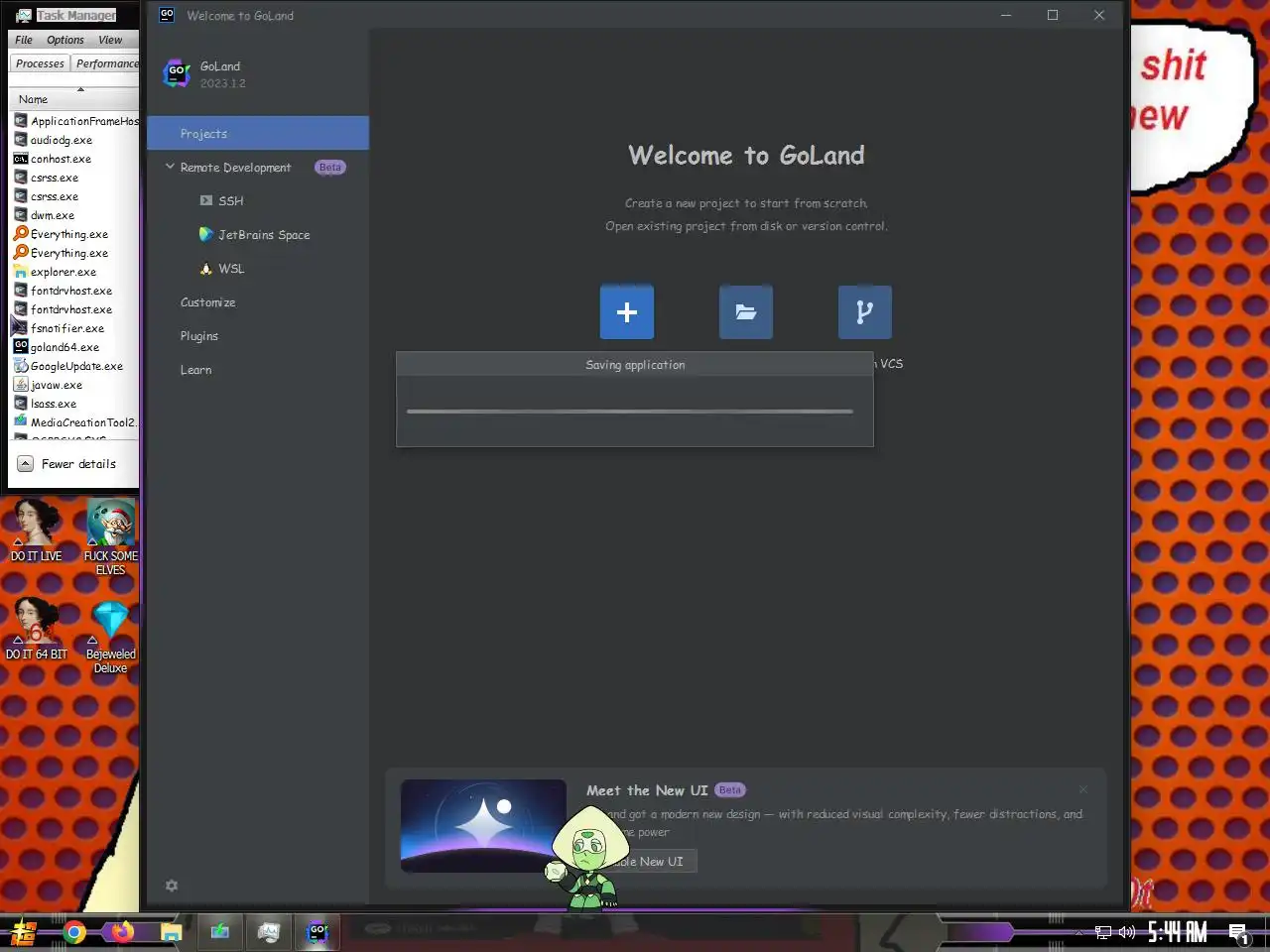
Task: Close the Meet the New UI banner
Action: [1082, 789]
